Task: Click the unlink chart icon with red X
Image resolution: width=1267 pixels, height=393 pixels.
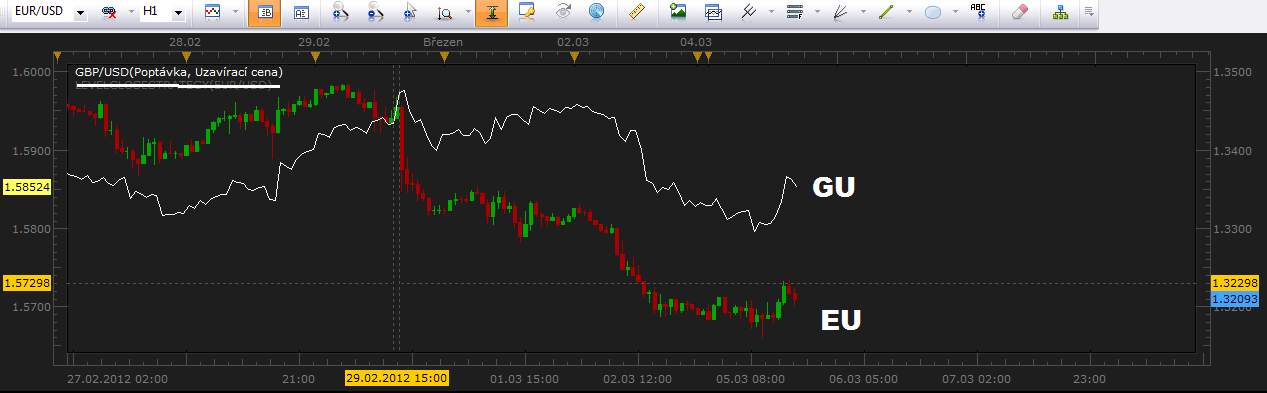Action: 108,13
